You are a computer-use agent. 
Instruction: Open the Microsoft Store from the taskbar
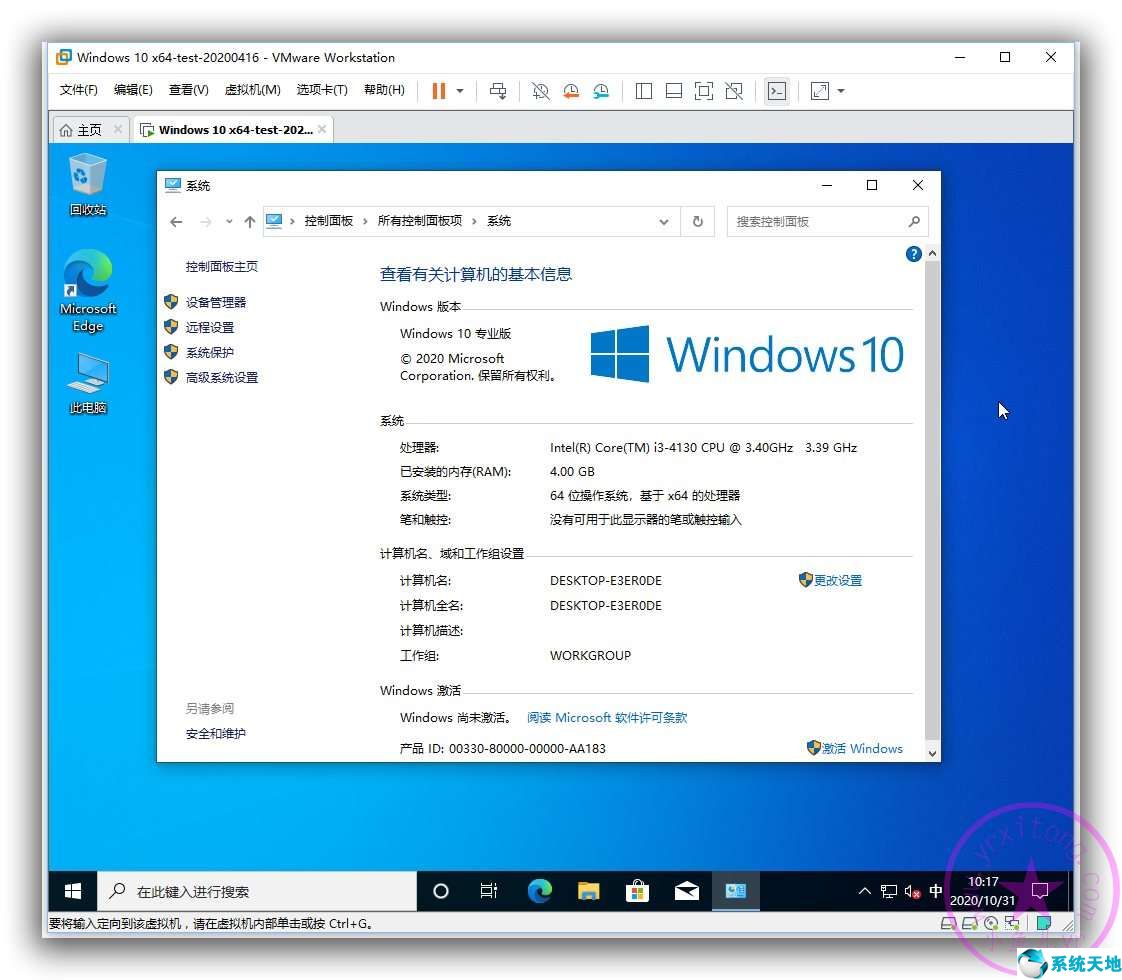(x=637, y=890)
